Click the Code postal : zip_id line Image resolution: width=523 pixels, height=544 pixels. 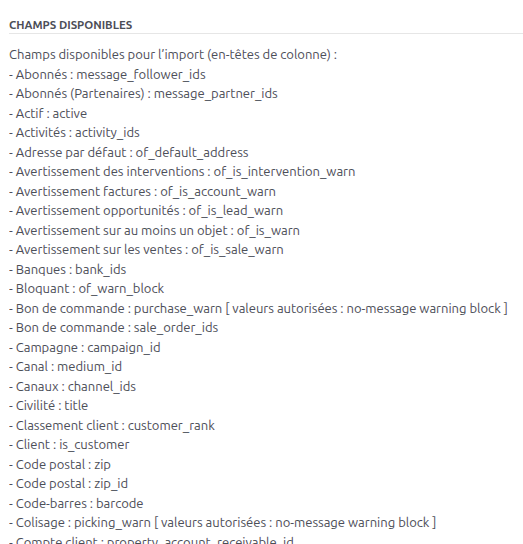[x=68, y=484]
